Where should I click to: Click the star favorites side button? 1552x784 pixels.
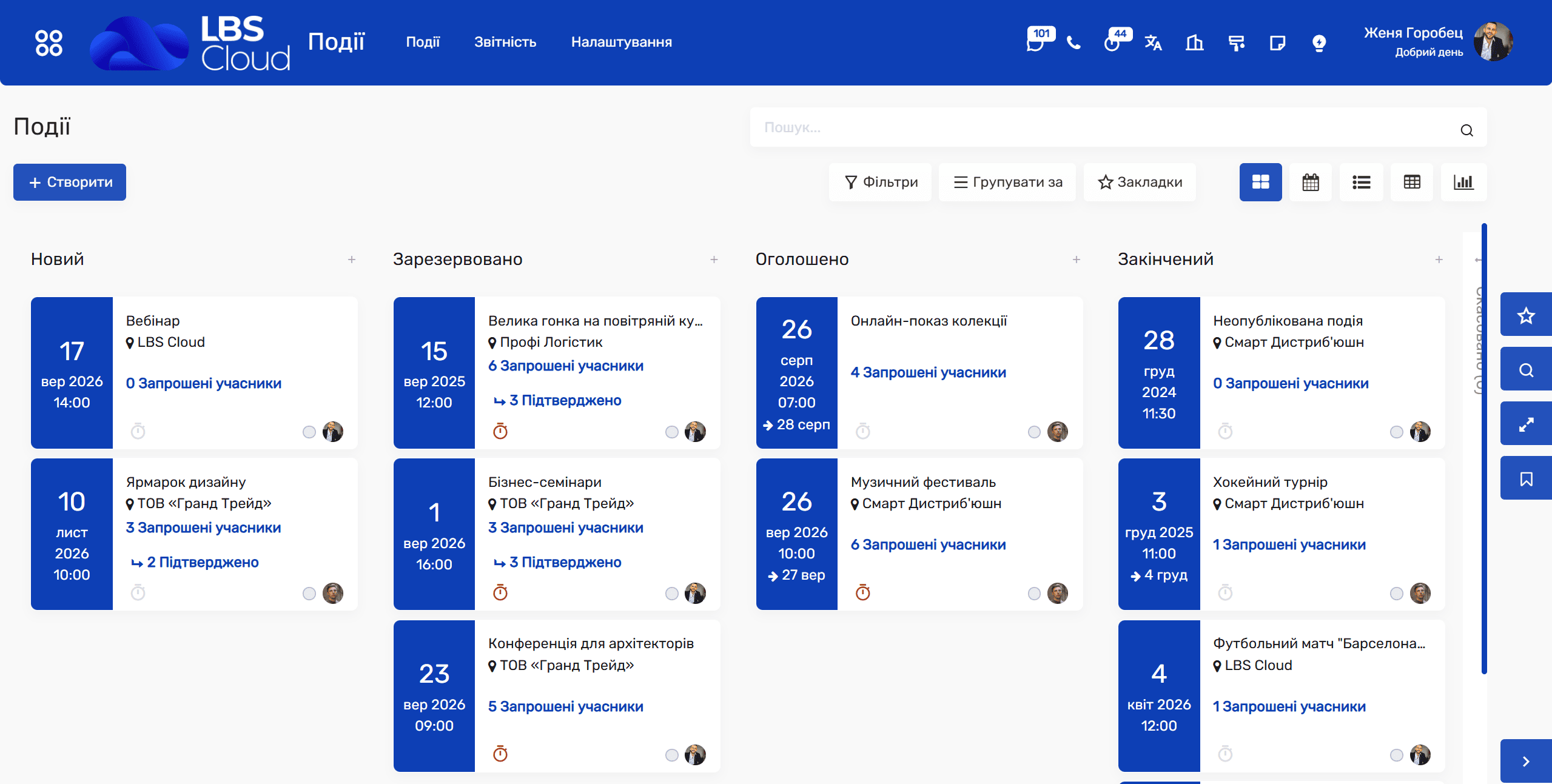1526,315
